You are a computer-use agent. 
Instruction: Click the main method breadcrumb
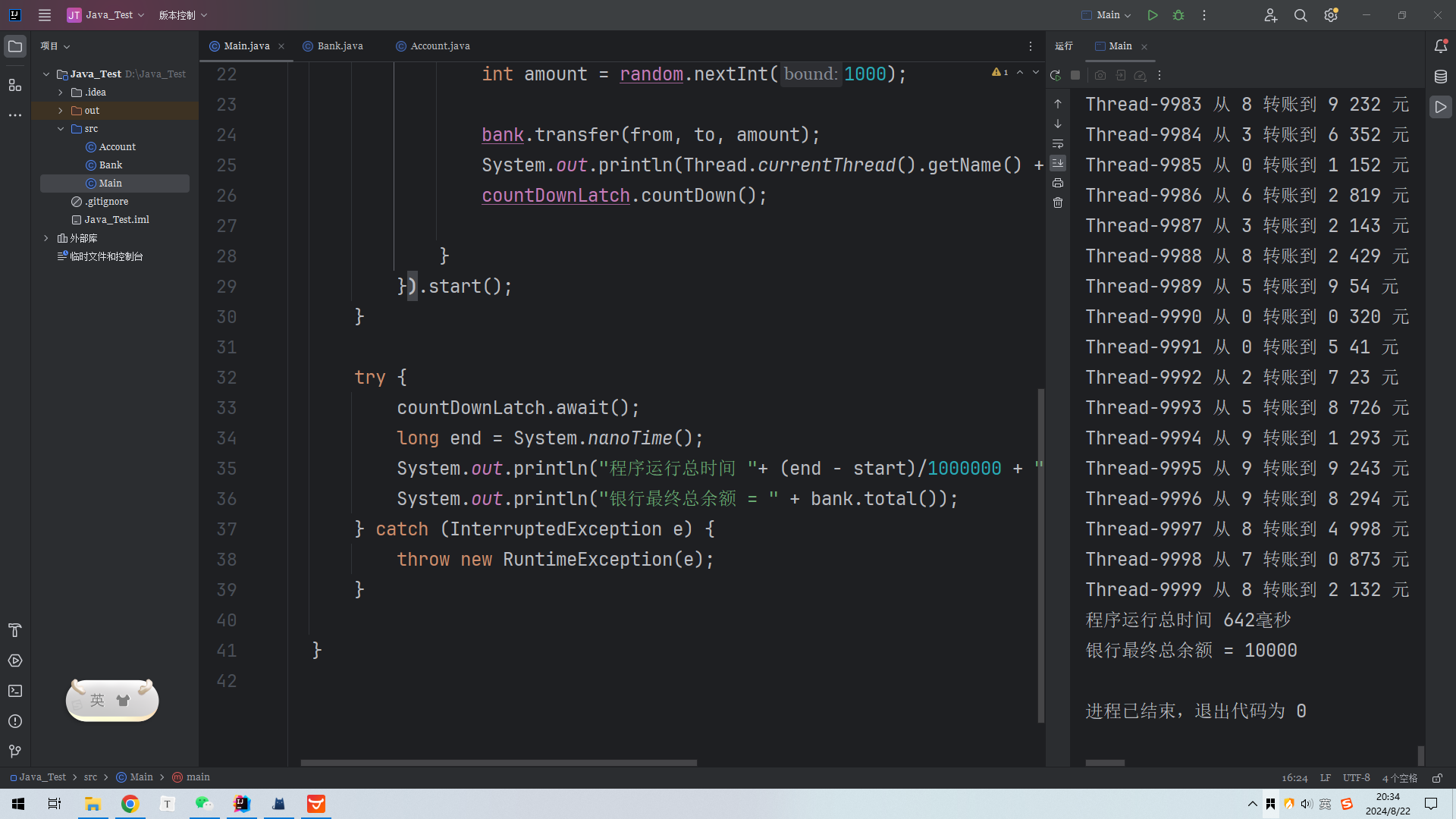191,777
